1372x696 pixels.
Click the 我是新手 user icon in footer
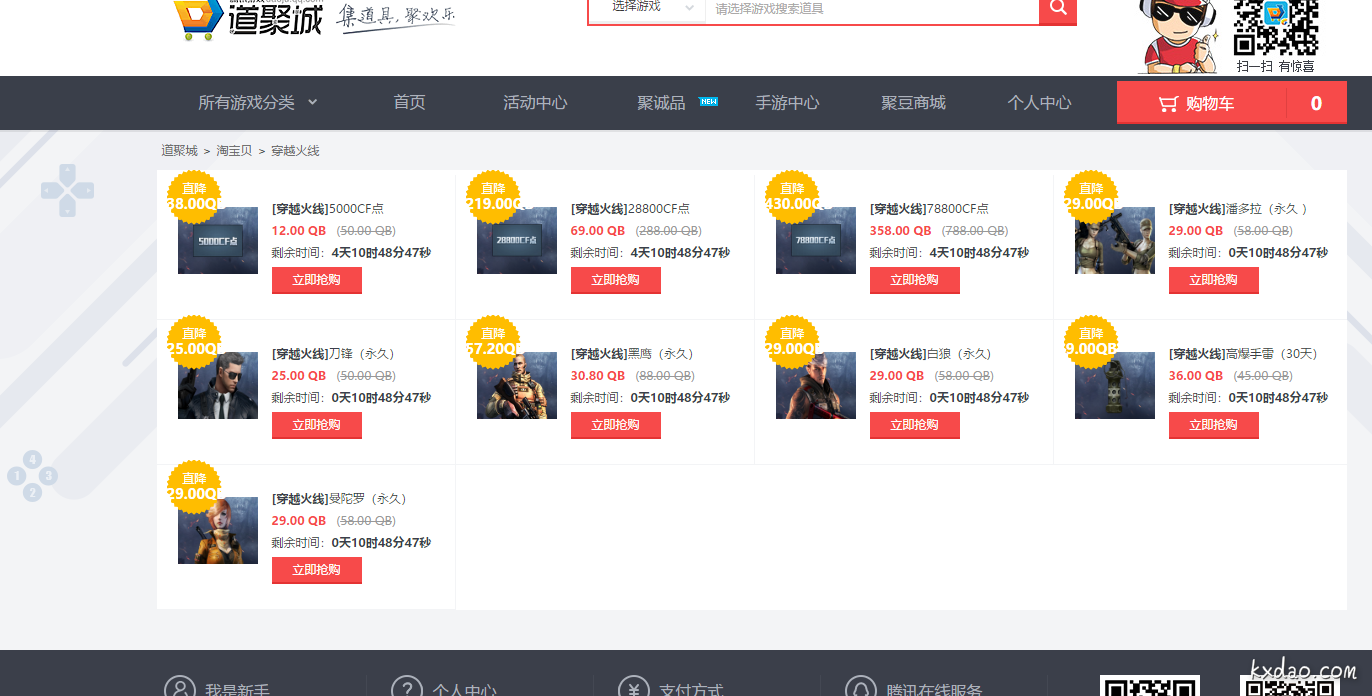[180, 688]
